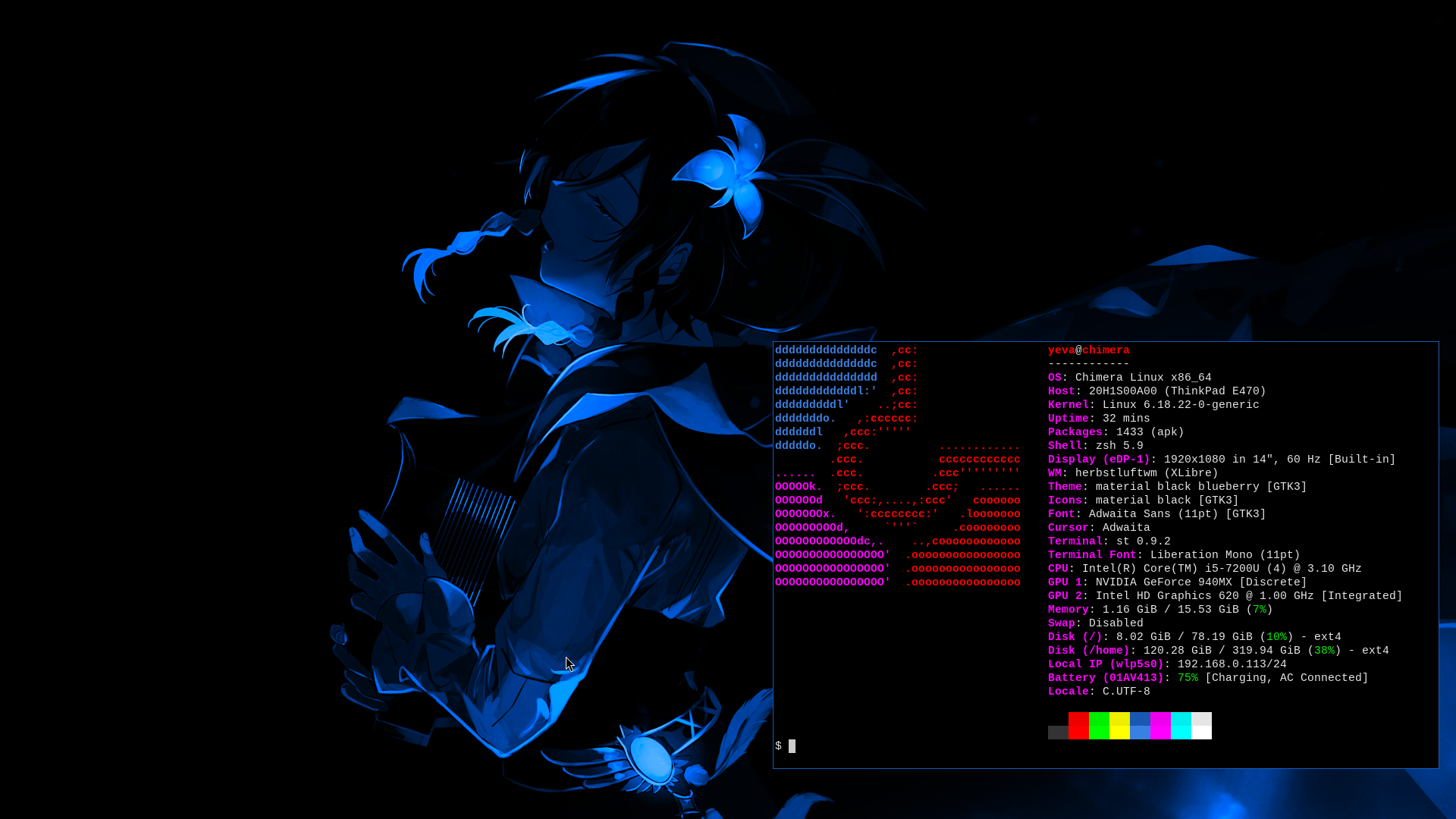Screen dimensions: 1456x819
Task: Click the 'Font: Adwaita Sans (11pt)' line
Action: 1157,514
